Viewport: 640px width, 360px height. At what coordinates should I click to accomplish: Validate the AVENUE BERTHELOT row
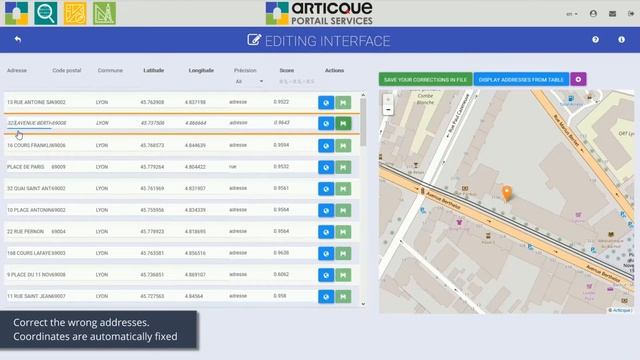point(343,124)
